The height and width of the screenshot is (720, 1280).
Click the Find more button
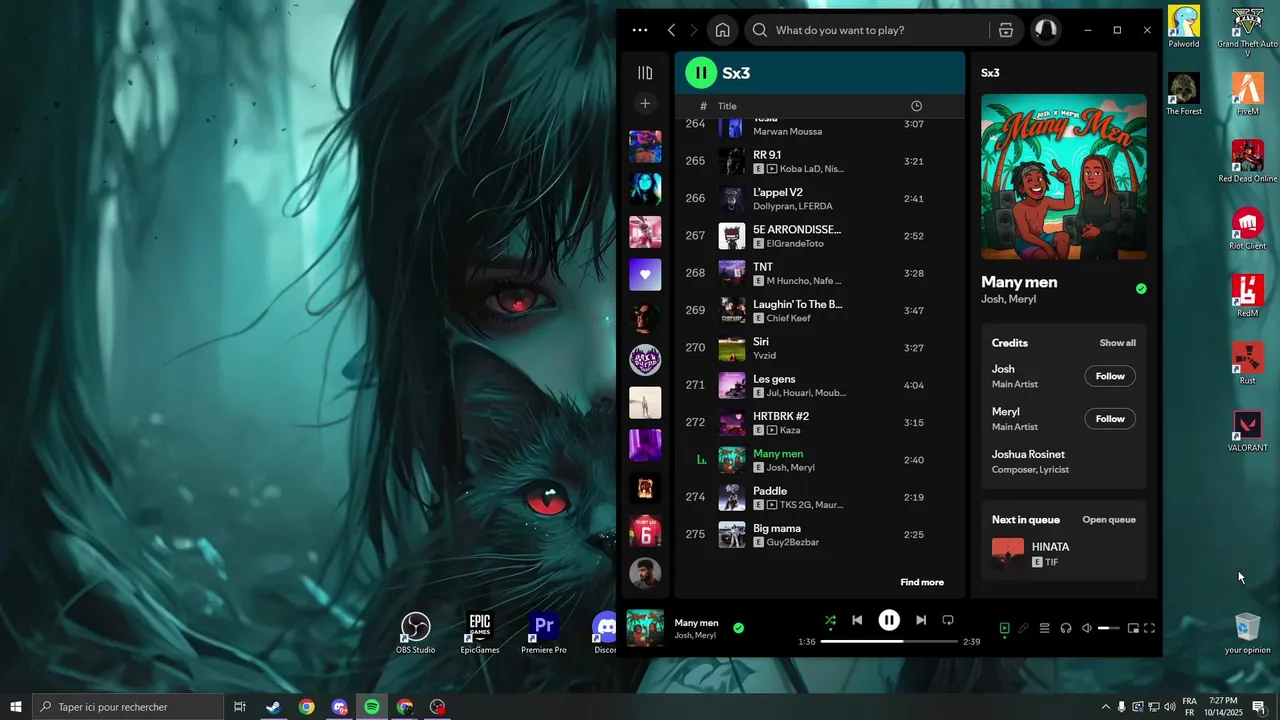coord(922,582)
